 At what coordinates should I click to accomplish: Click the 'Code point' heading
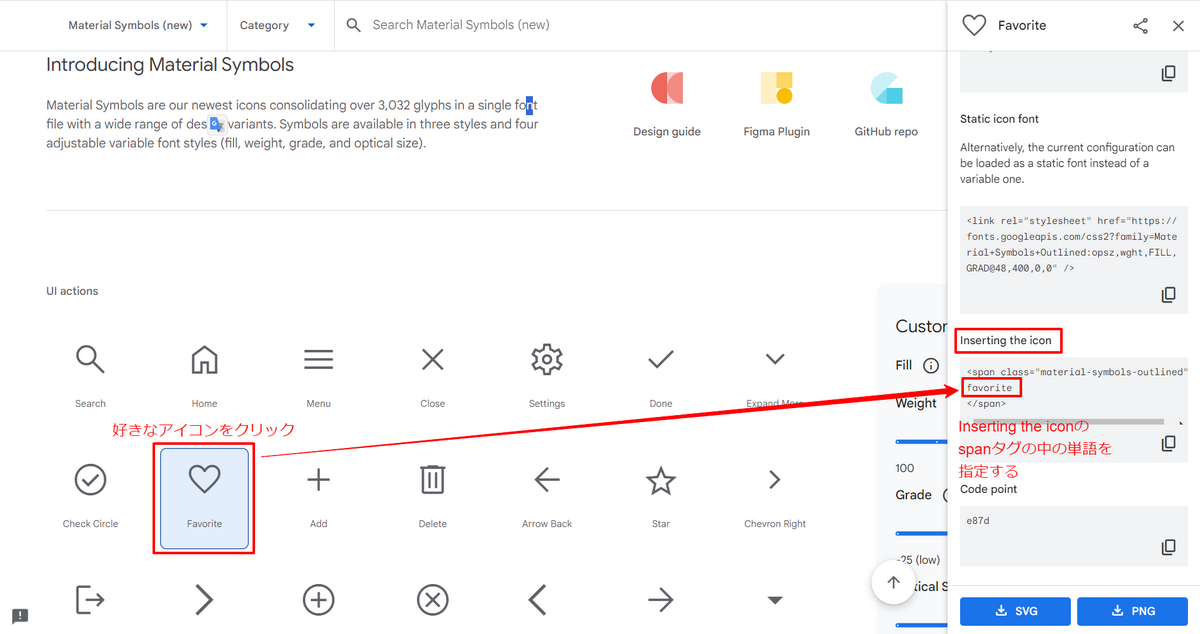click(989, 489)
